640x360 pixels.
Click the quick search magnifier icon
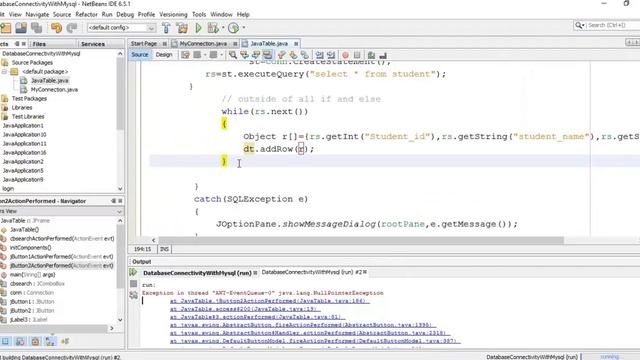[x=578, y=25]
